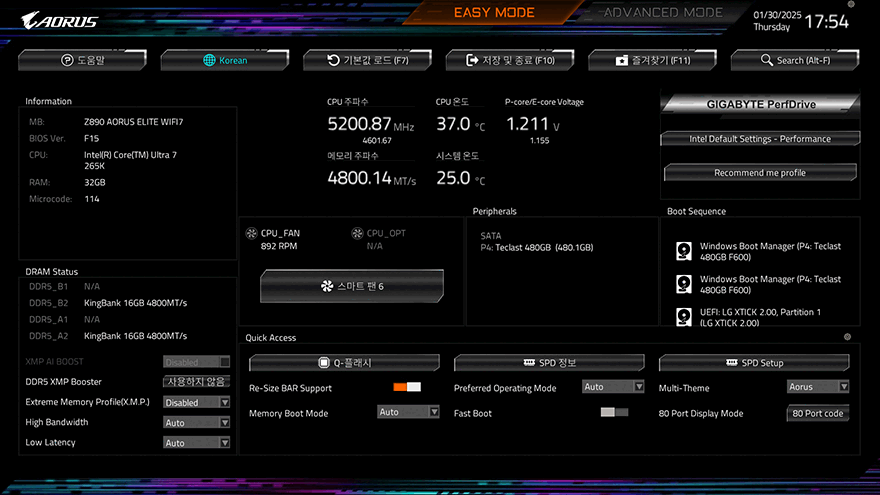Click the small dot icon above the clock
The height and width of the screenshot is (495, 880).
(x=851, y=4)
